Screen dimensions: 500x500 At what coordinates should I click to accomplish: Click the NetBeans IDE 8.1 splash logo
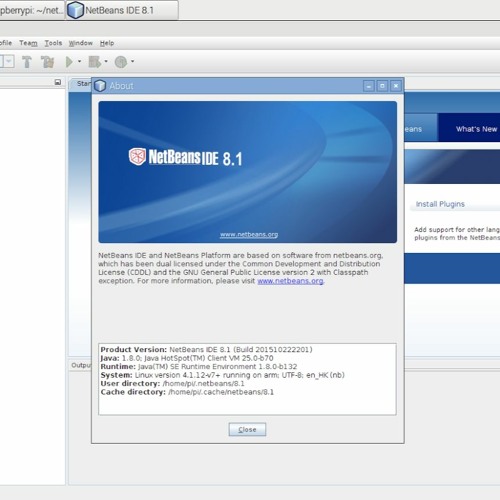point(185,157)
